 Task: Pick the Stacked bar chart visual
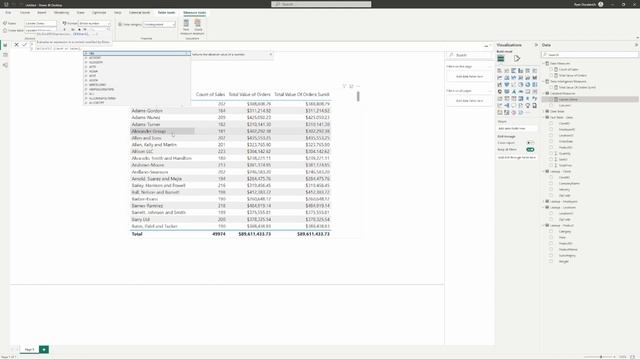tap(500, 71)
